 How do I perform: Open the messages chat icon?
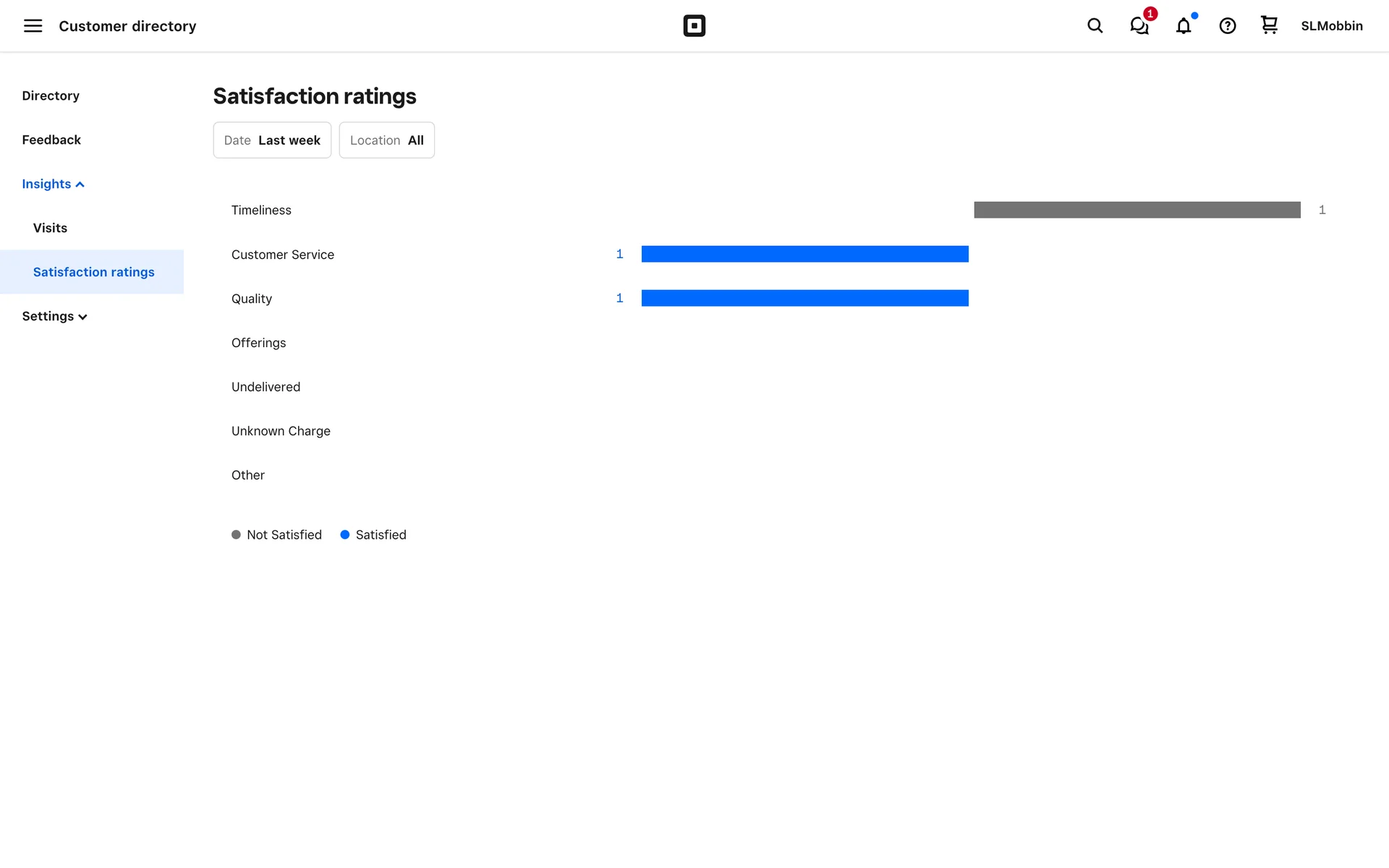1139,26
